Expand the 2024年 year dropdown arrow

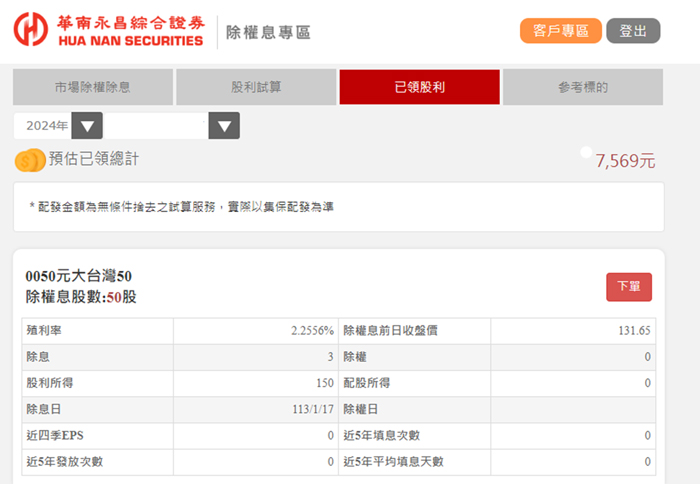tap(87, 126)
